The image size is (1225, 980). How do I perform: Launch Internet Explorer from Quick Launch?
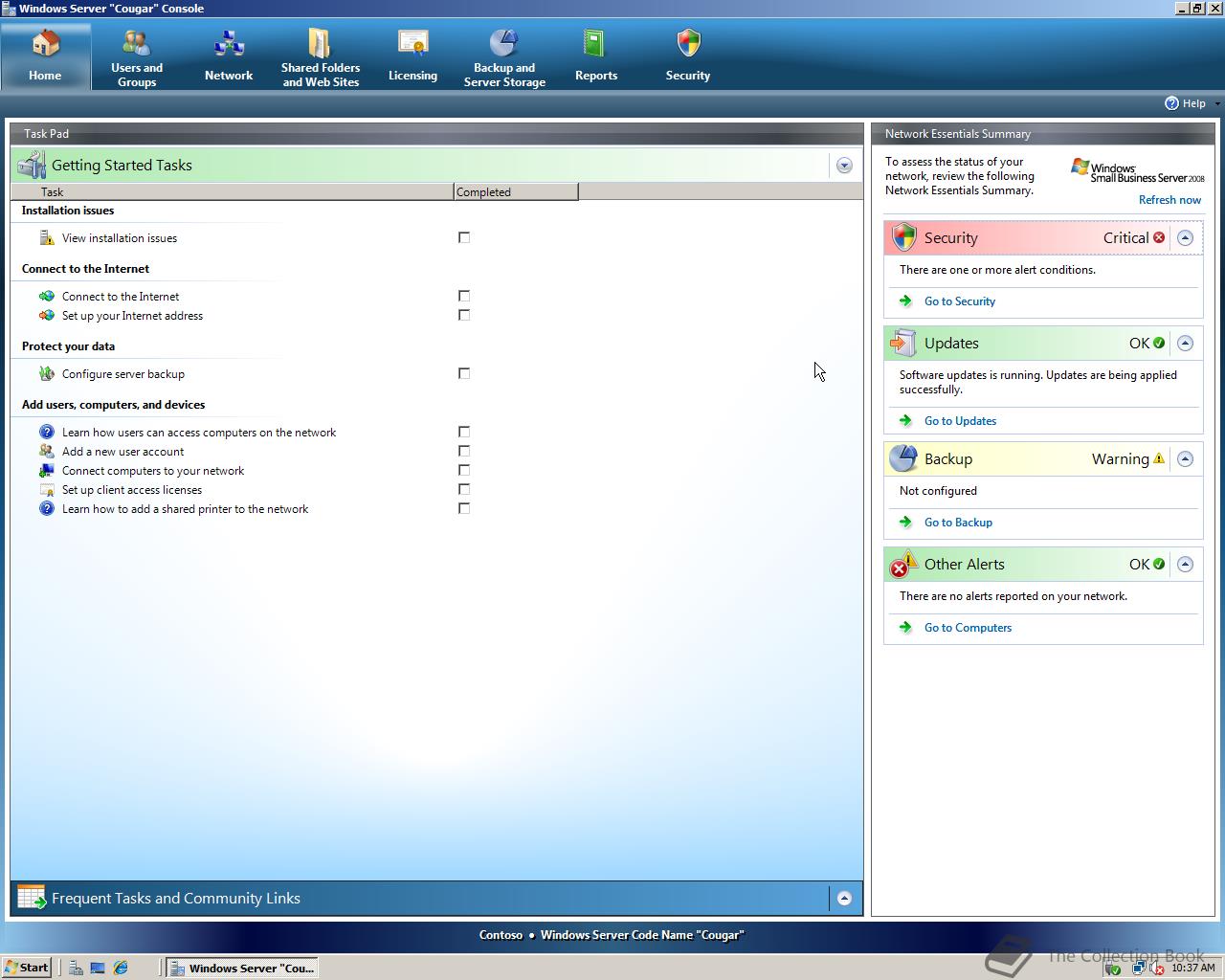tap(121, 968)
